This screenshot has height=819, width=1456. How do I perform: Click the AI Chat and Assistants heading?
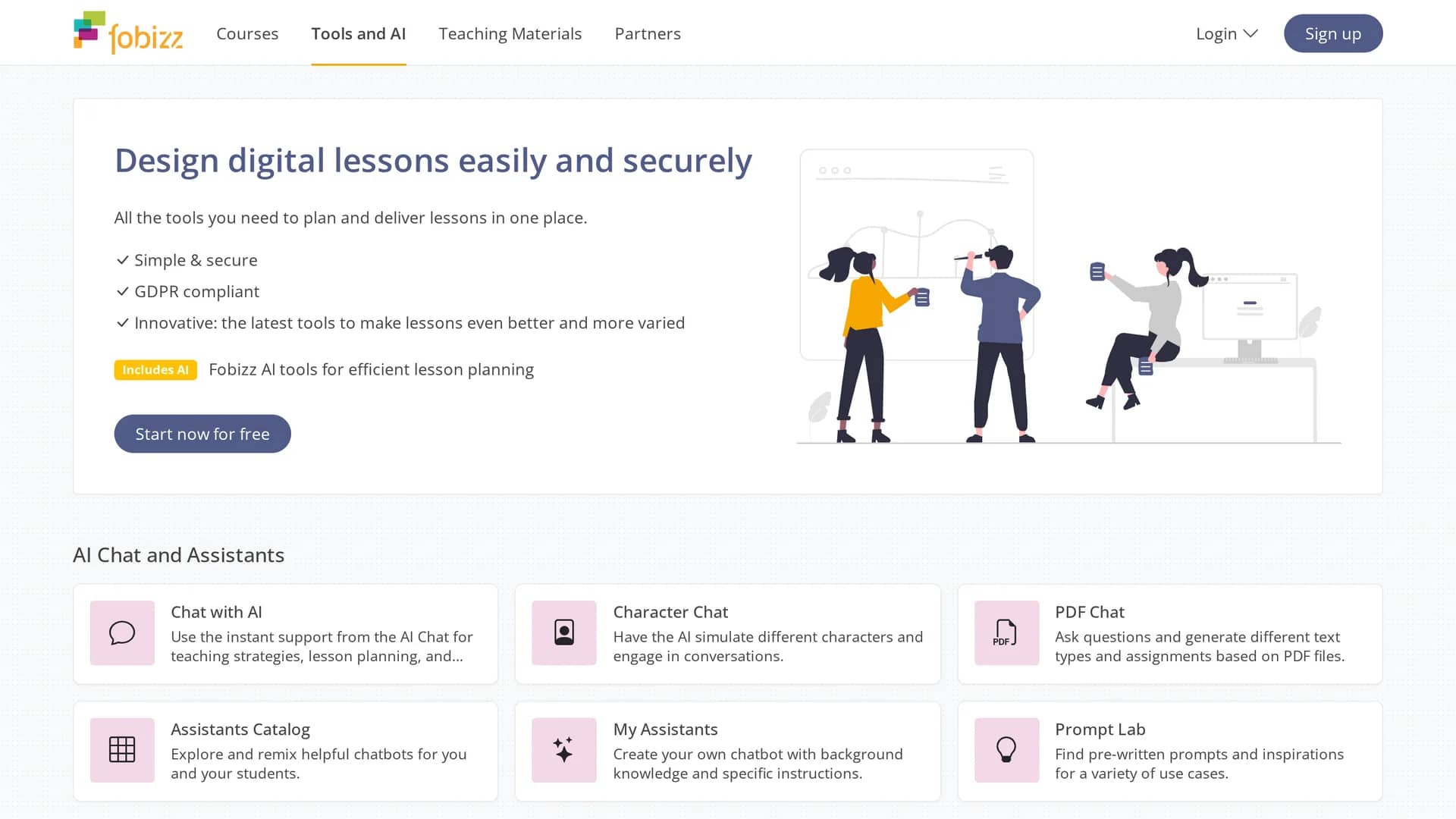point(179,555)
